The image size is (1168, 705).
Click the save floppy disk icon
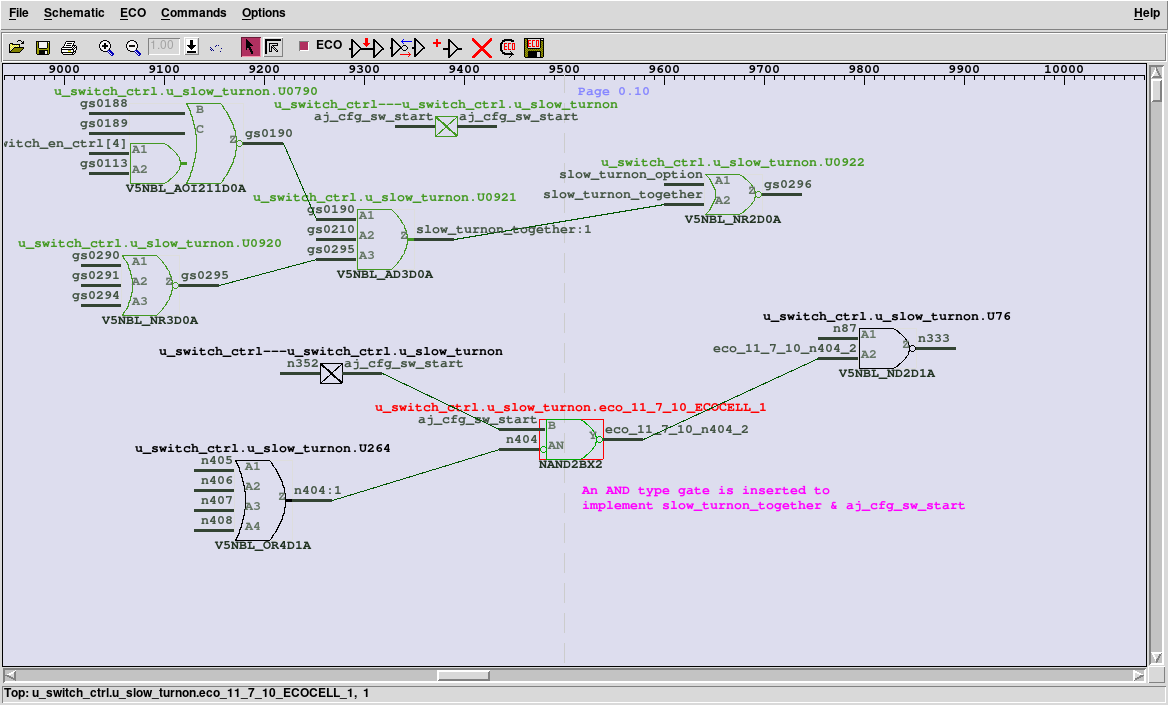pos(43,47)
